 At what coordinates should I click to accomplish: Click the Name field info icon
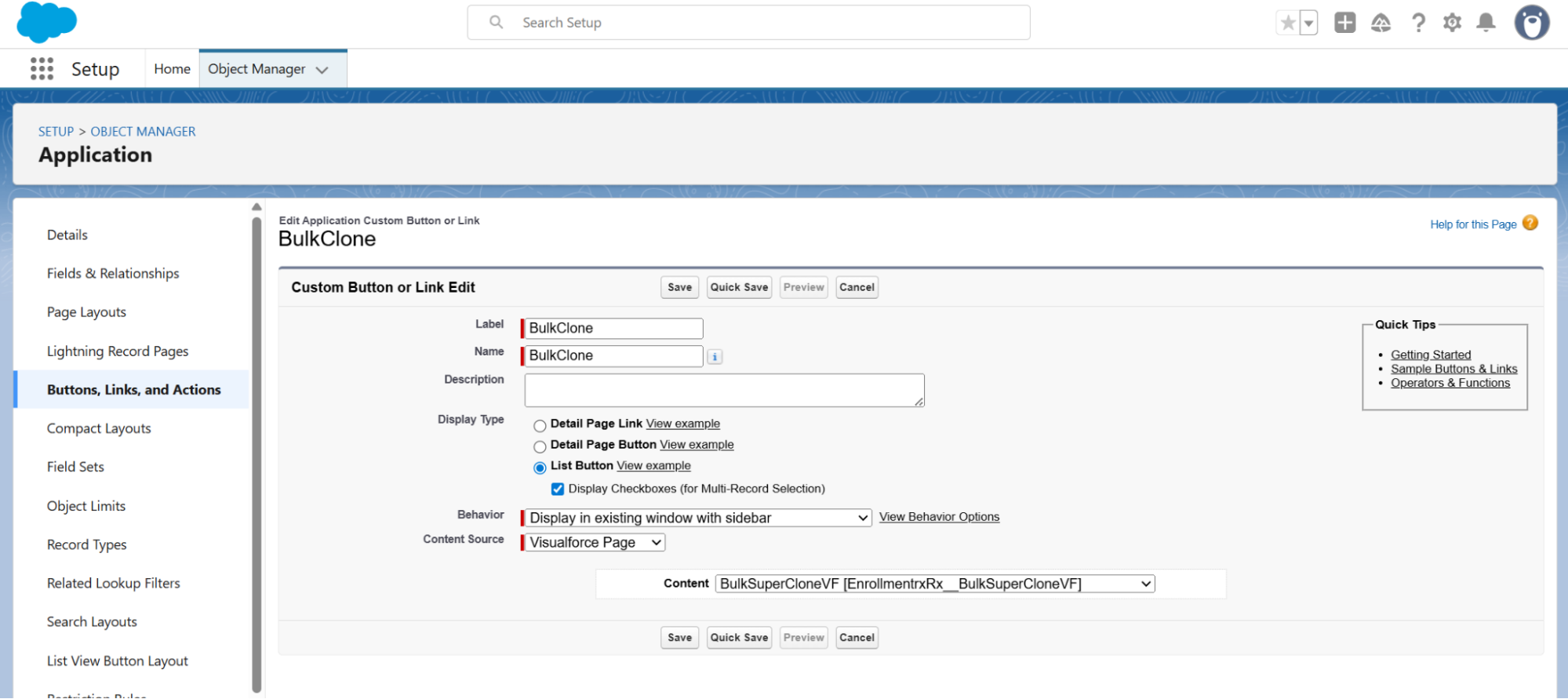click(715, 357)
